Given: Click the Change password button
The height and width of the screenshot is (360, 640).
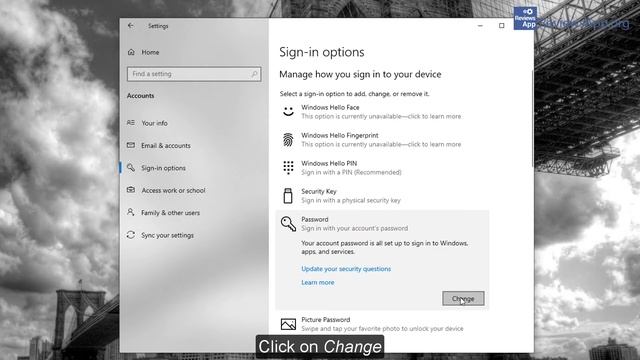Looking at the screenshot, I should point(463,298).
